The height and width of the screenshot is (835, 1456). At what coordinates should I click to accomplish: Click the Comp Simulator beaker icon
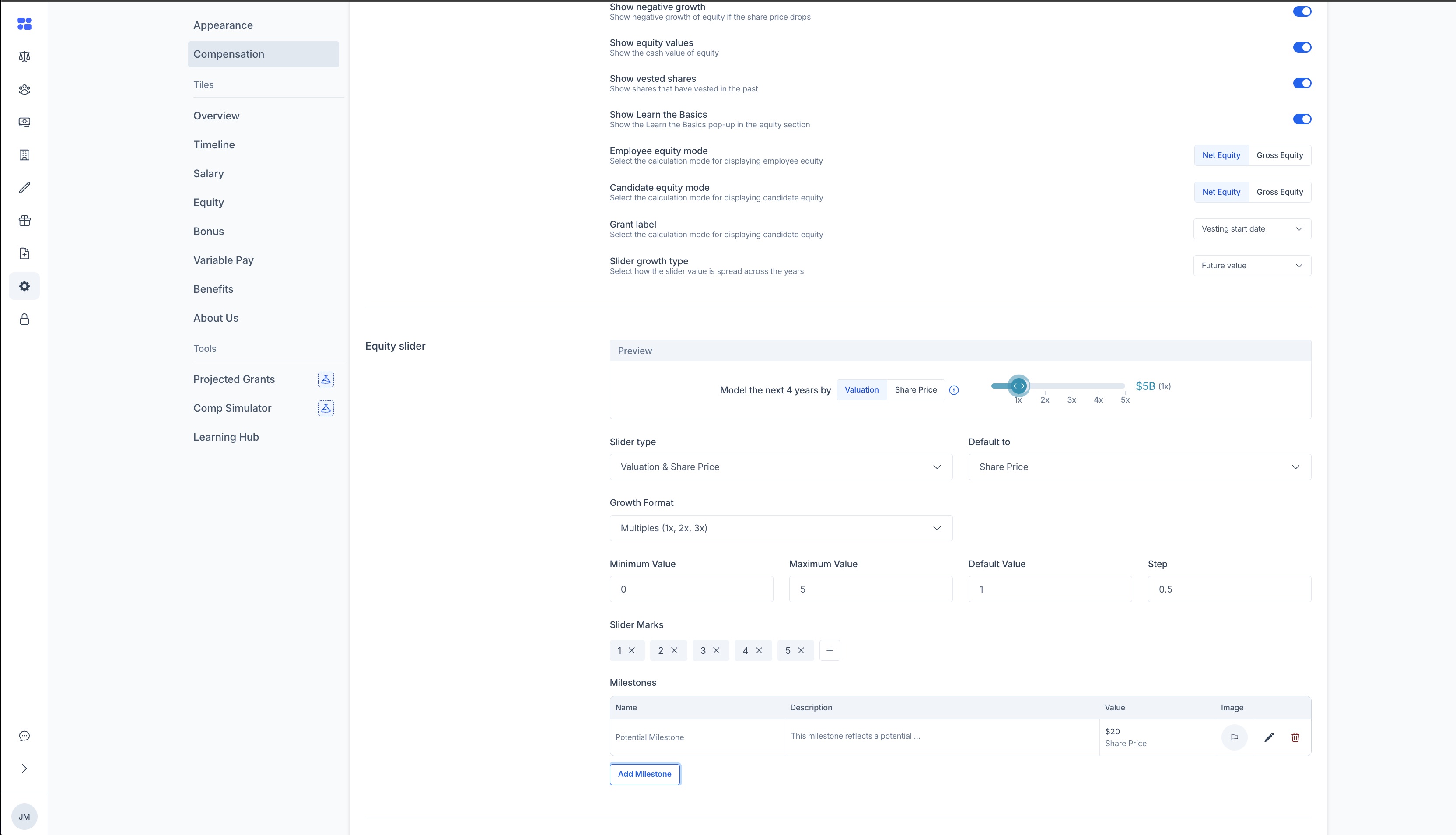325,408
